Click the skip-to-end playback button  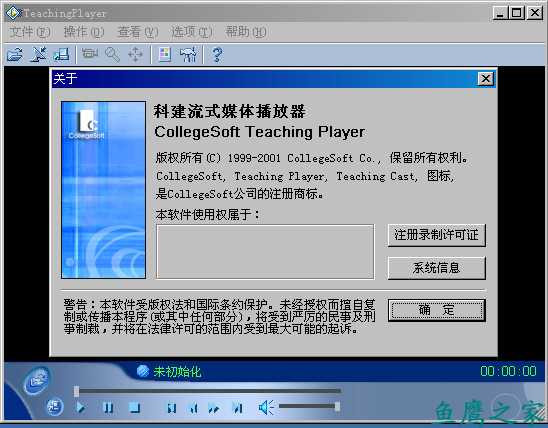(237, 408)
